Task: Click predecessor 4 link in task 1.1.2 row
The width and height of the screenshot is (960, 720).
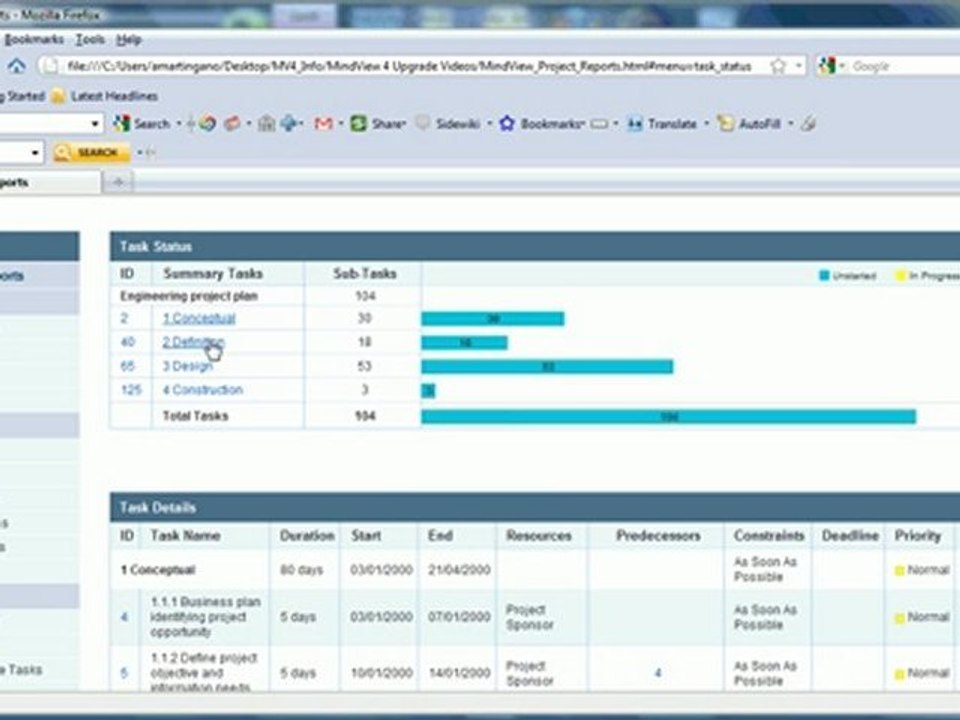Action: (x=658, y=673)
